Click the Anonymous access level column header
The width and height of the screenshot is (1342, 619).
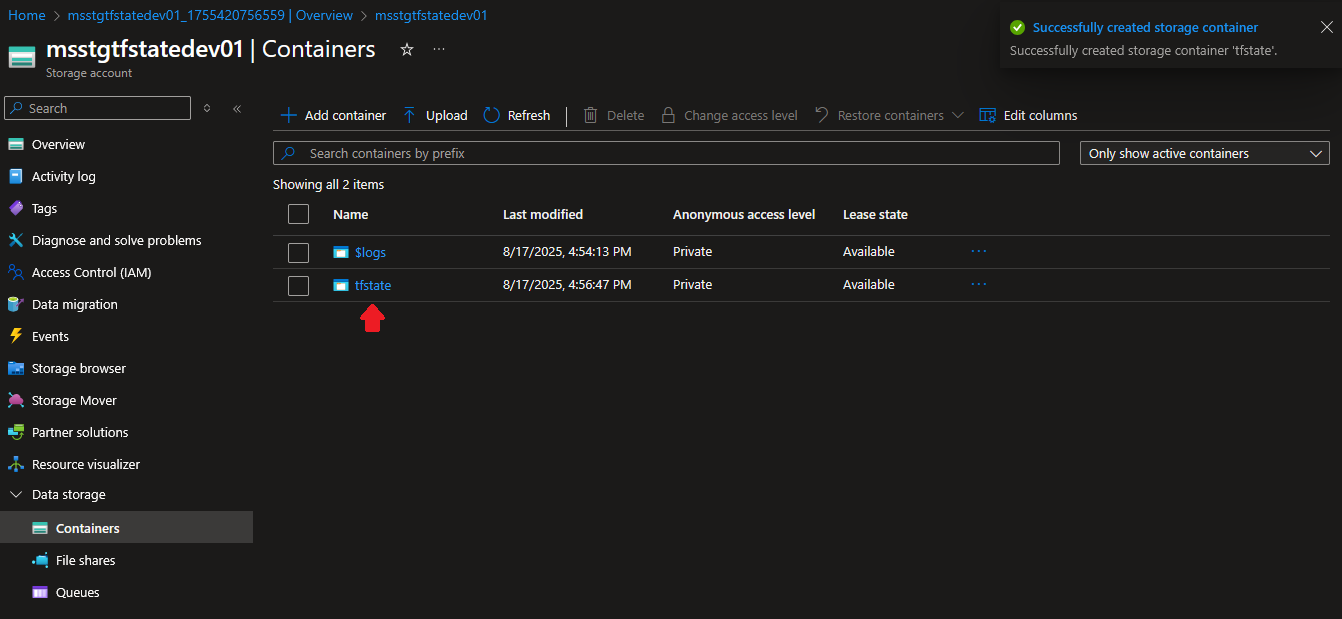(744, 214)
